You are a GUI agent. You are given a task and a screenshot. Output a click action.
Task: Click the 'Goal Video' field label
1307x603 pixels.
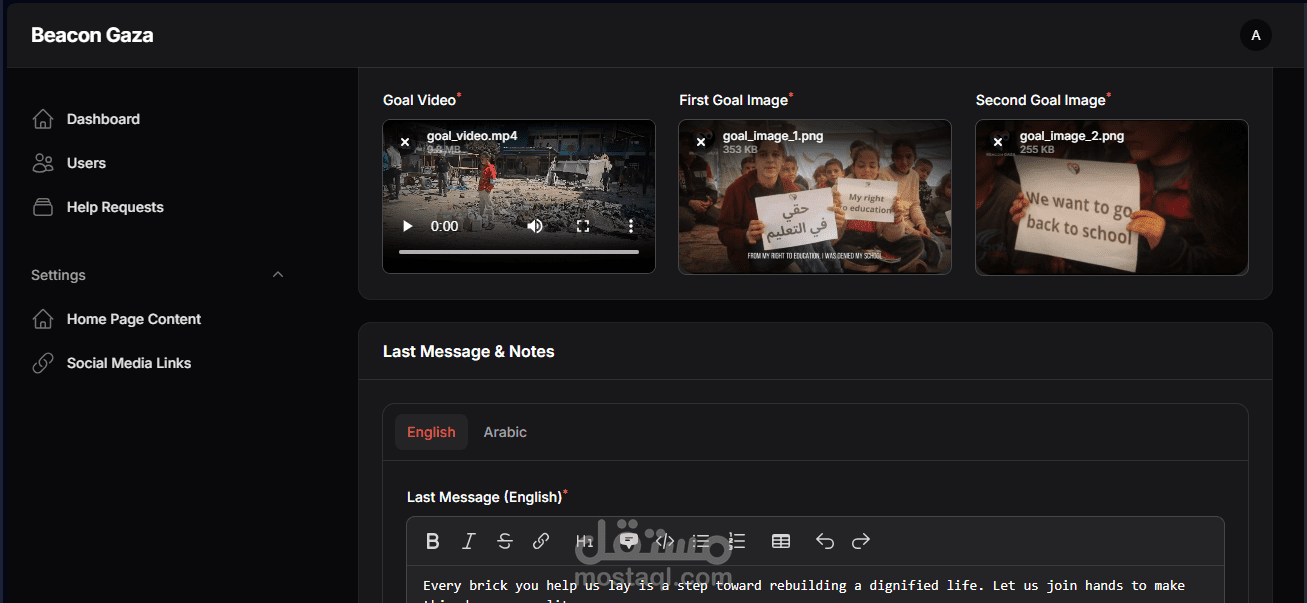tap(422, 100)
